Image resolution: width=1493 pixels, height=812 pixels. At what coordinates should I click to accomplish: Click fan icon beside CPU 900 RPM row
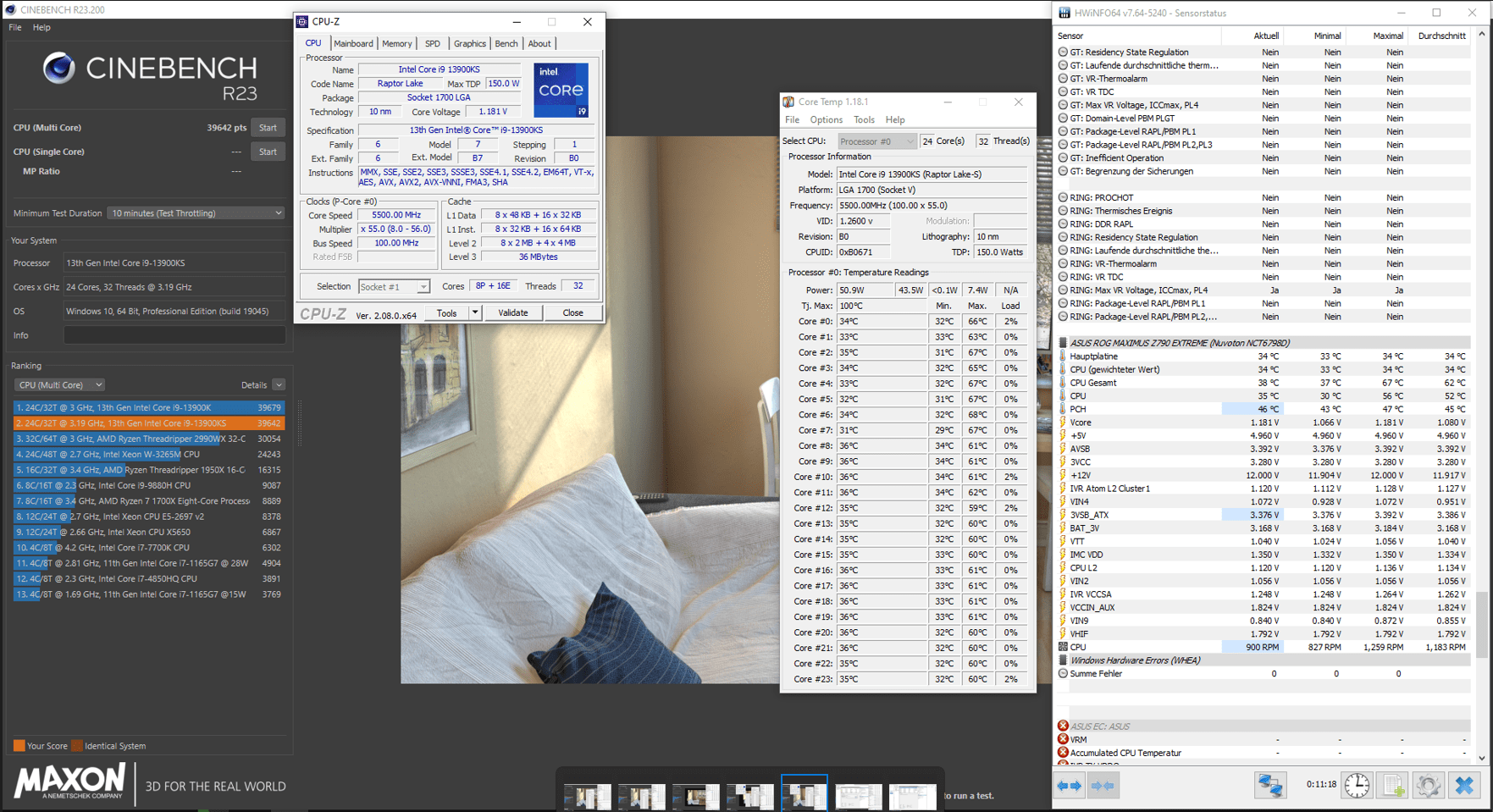pos(1063,647)
